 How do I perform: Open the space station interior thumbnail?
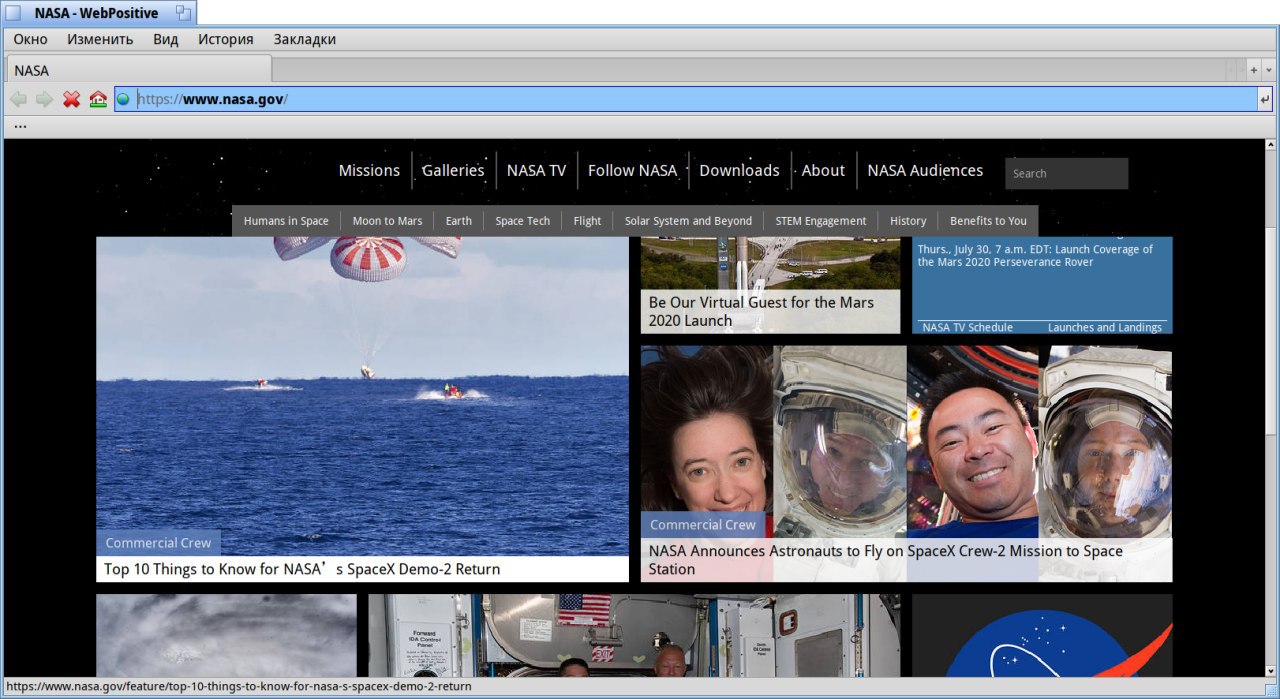pos(634,635)
